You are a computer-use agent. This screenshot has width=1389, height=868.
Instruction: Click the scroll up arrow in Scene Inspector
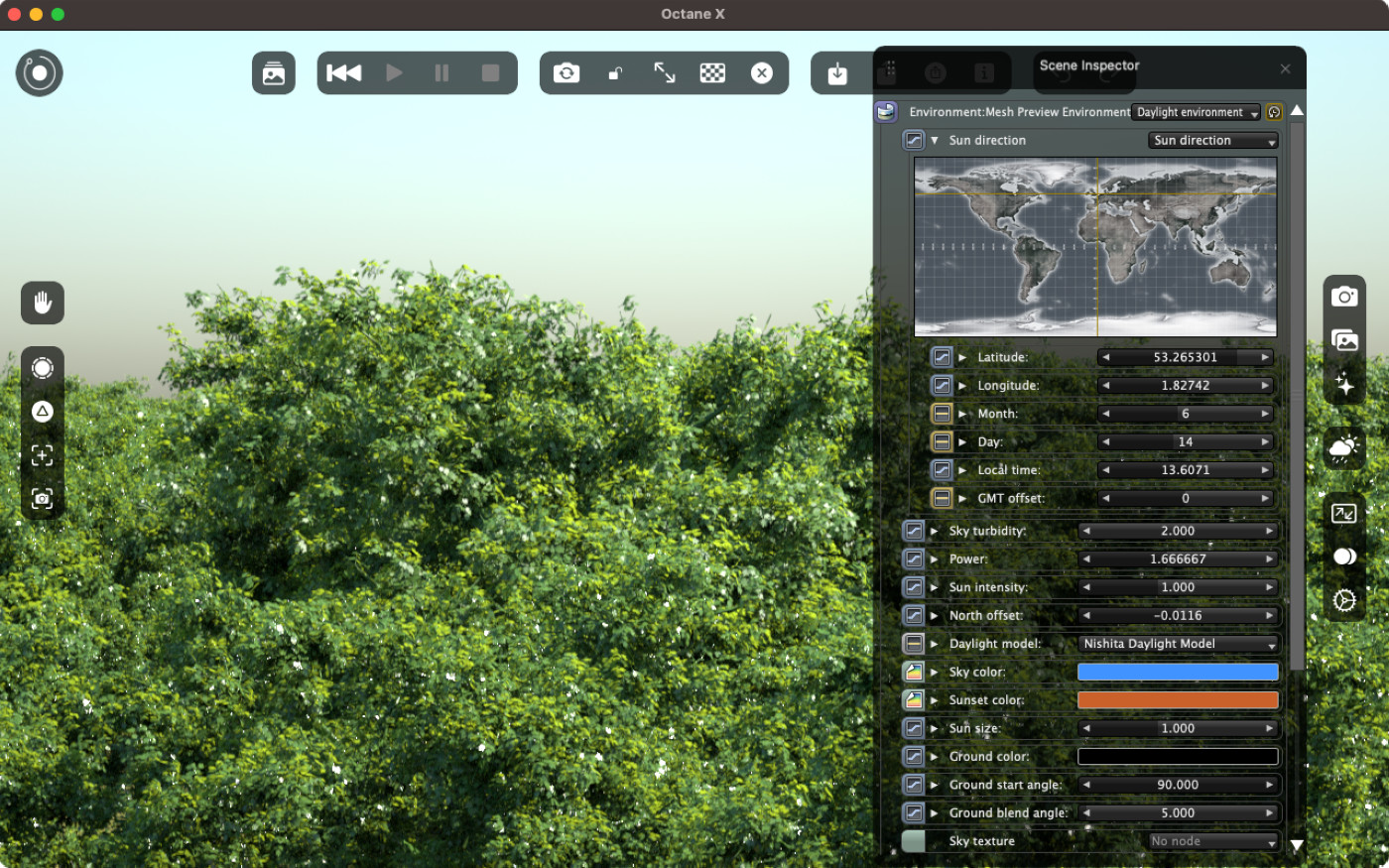point(1297,110)
